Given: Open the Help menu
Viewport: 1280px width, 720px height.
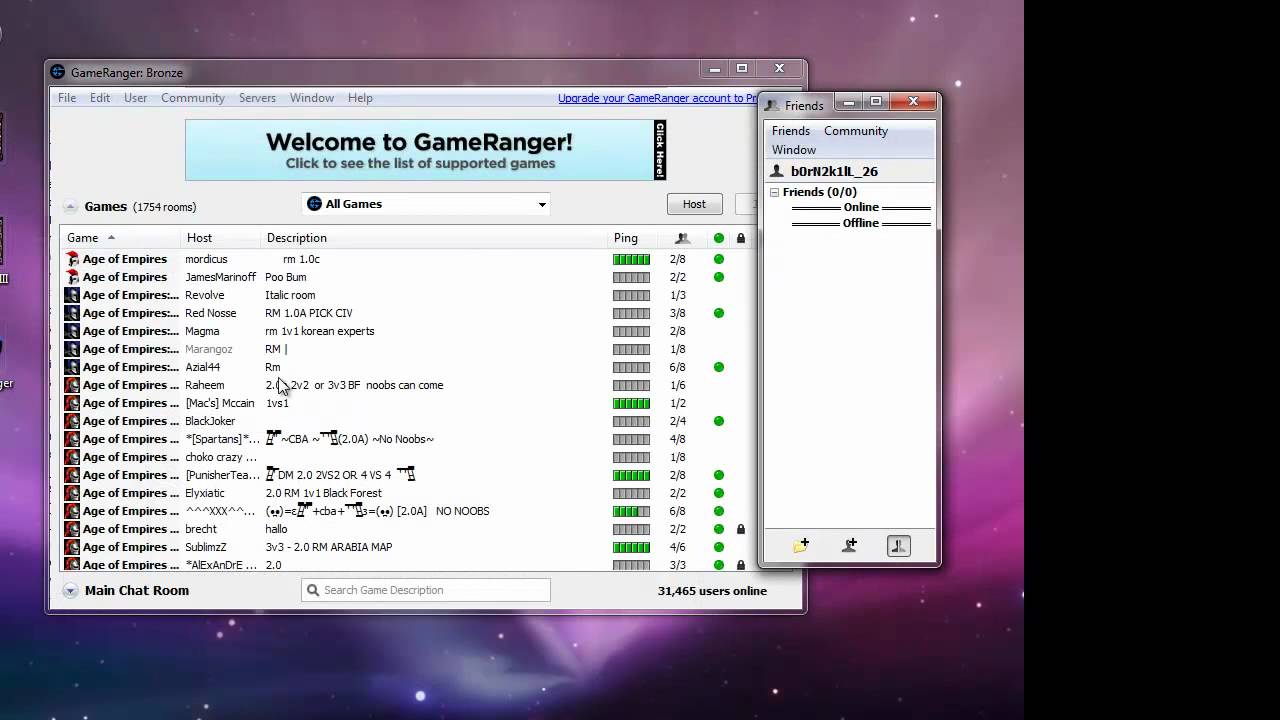Looking at the screenshot, I should pyautogui.click(x=360, y=98).
